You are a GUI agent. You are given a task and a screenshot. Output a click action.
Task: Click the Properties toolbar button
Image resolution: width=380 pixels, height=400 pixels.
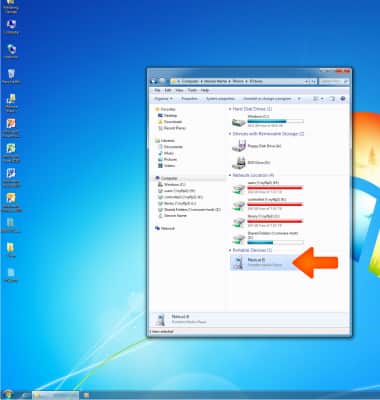click(189, 99)
